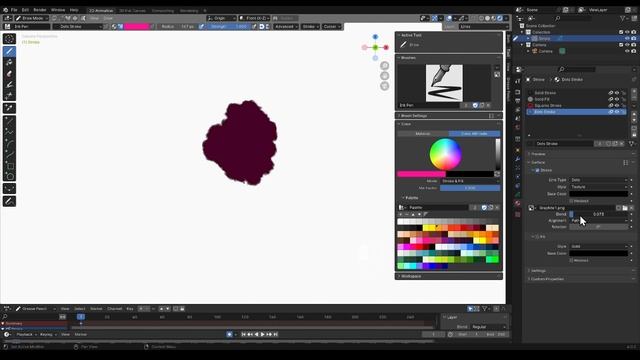Jump to the start frame of timeline
The height and width of the screenshot is (360, 640).
tap(243, 334)
